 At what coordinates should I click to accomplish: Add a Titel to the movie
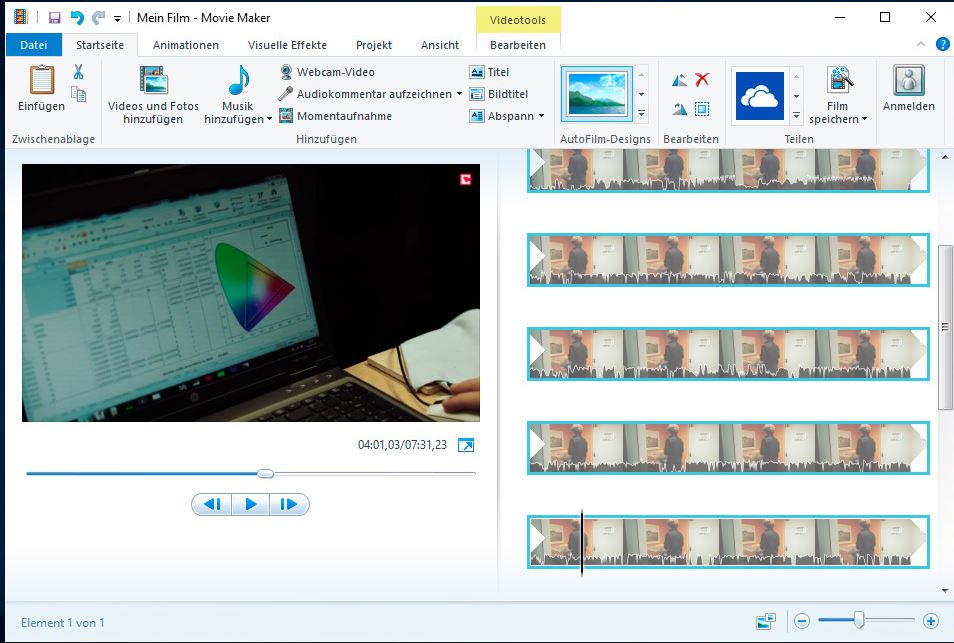point(489,72)
